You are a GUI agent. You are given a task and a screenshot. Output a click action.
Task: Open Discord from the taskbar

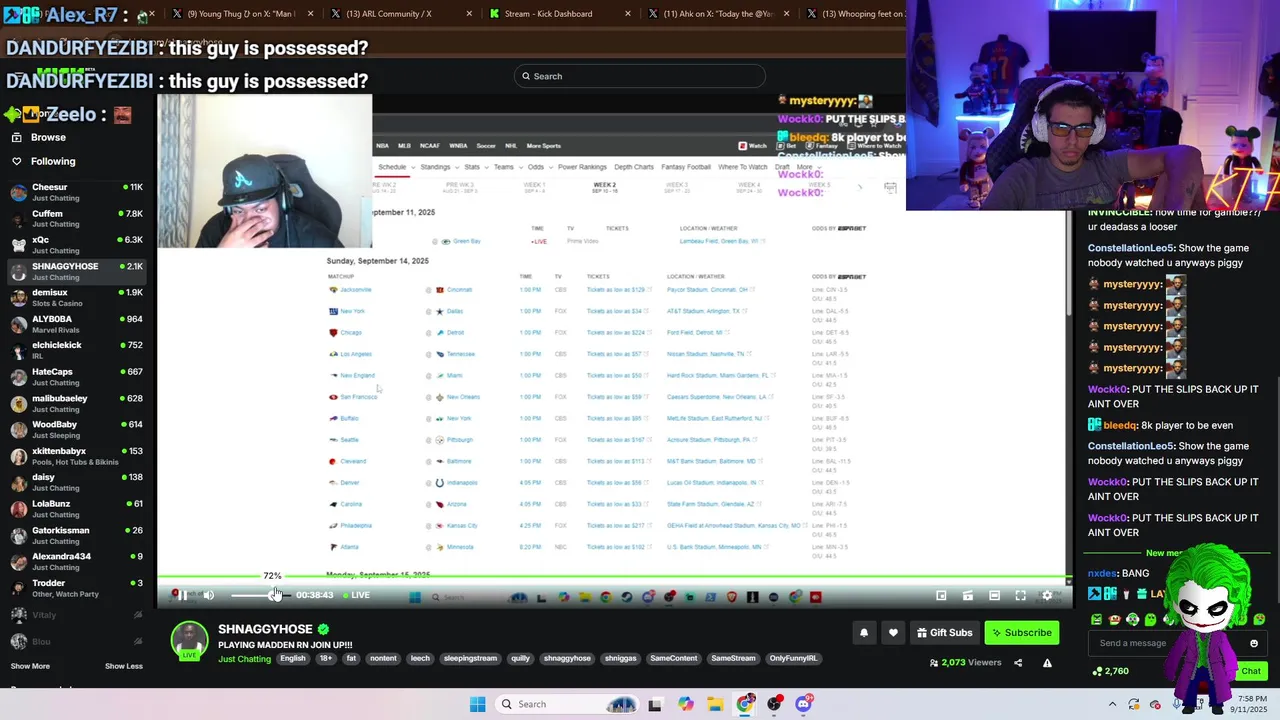coord(804,704)
